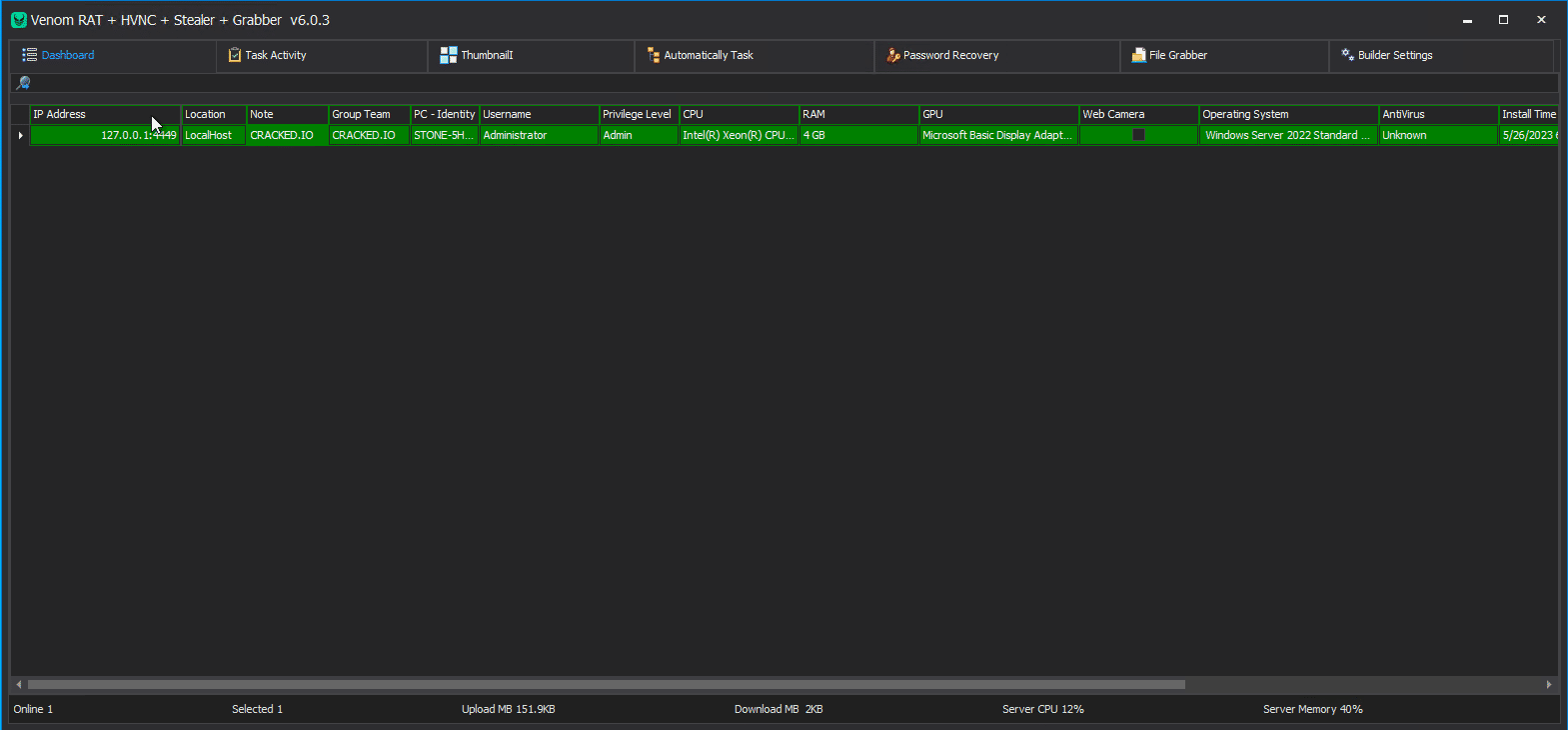Click the Microsoft Basic Display Adapt... cell

(x=998, y=135)
